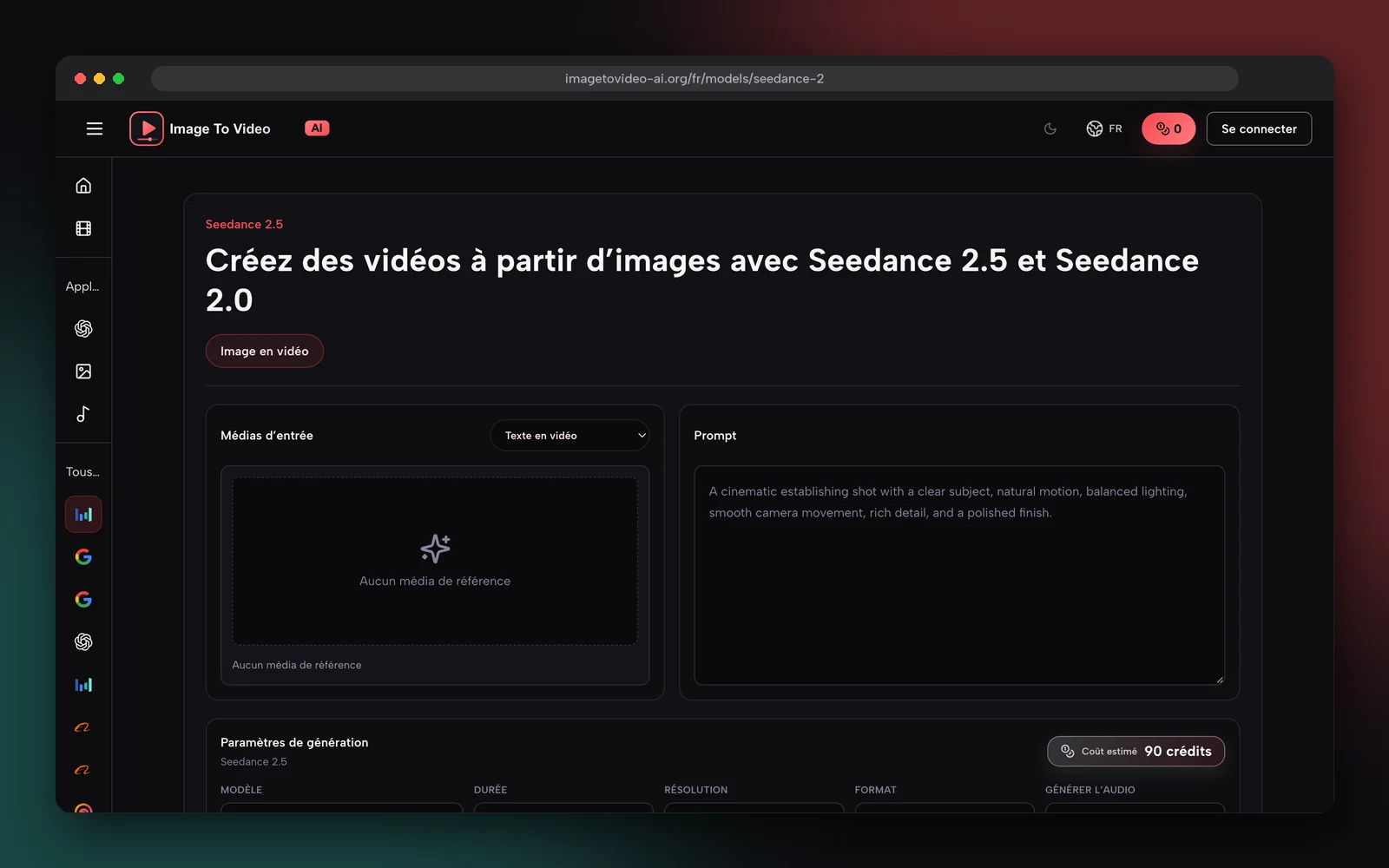
Task: Click the MODÈLE field label
Action: [241, 790]
